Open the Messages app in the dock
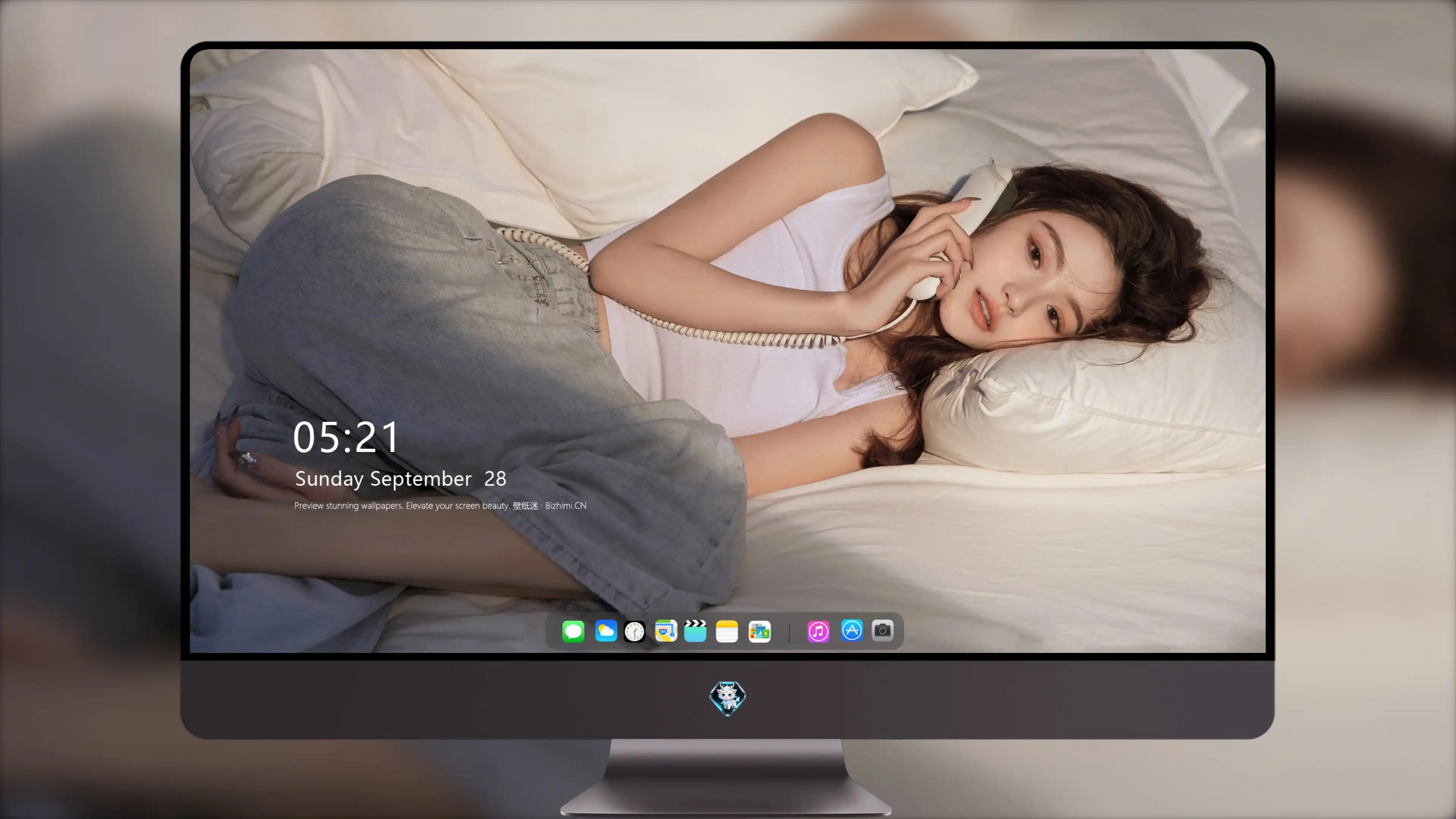This screenshot has height=819, width=1456. [x=573, y=631]
